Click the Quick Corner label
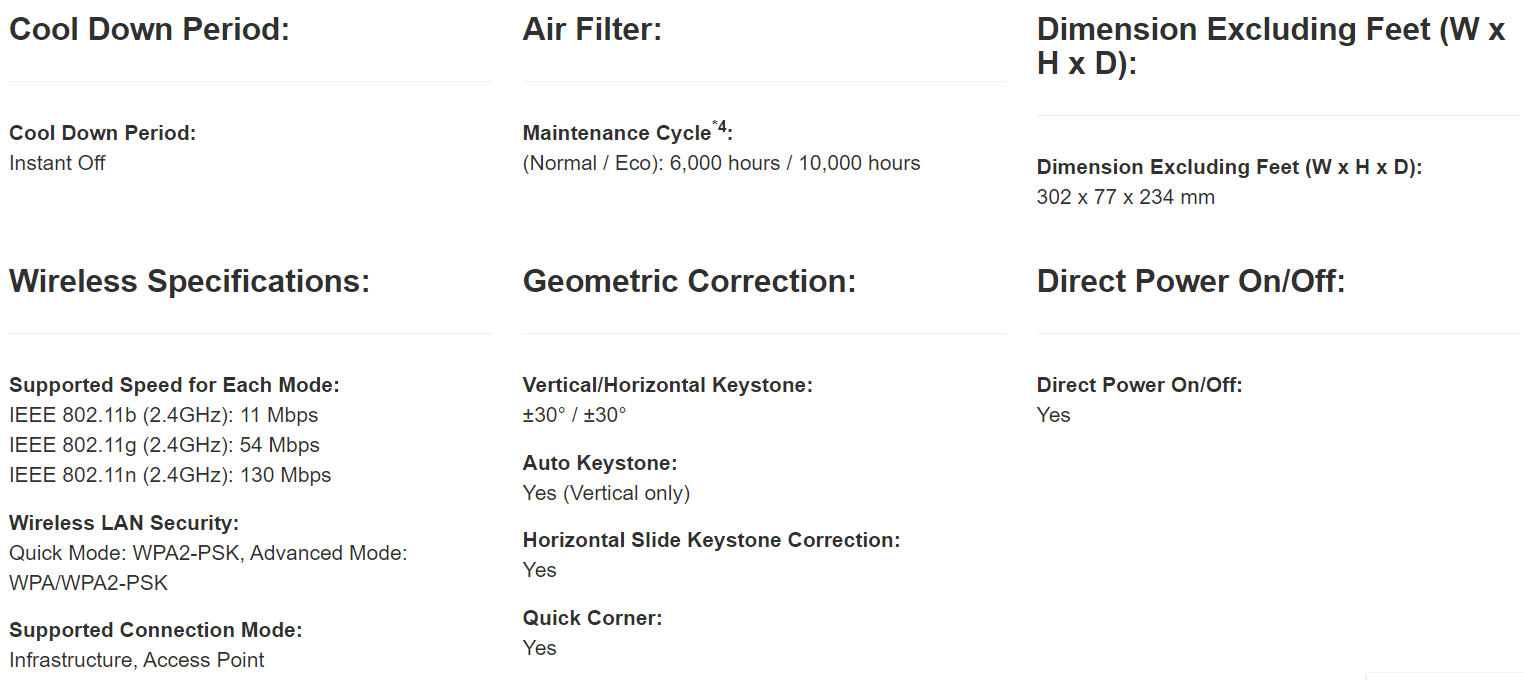 click(592, 618)
